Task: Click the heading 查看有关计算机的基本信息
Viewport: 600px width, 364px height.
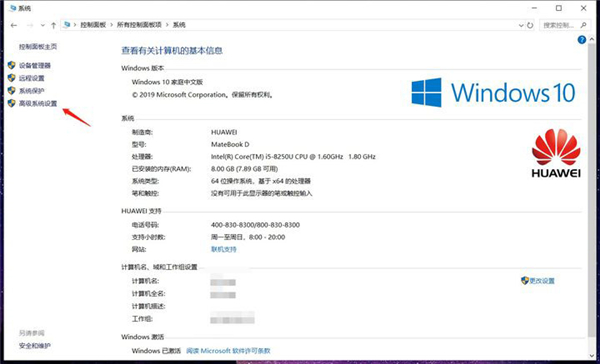Action: click(x=172, y=51)
